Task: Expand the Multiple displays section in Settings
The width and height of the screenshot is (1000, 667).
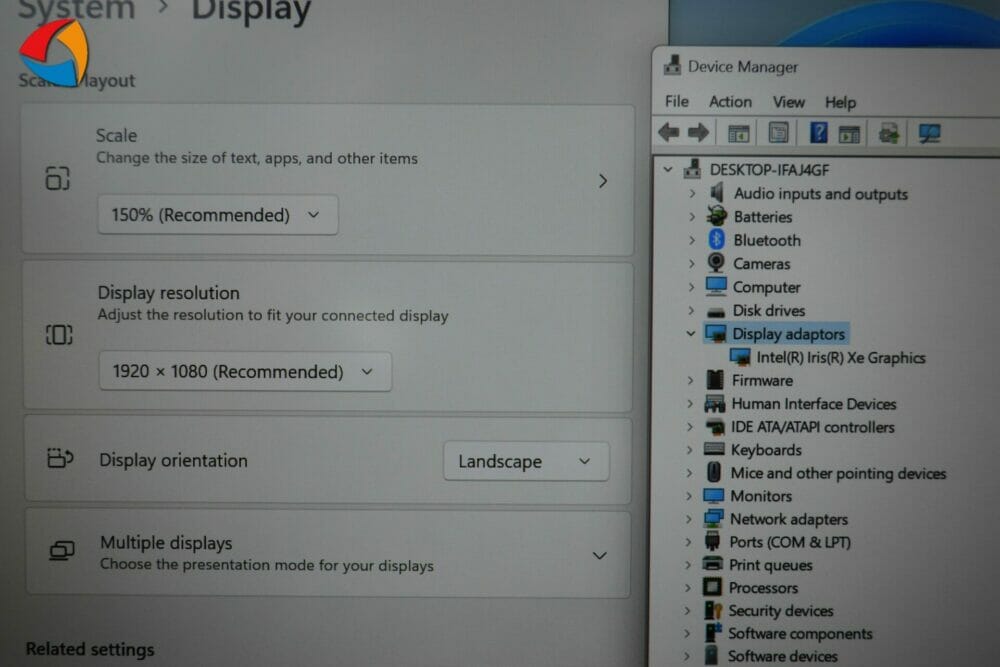Action: [599, 555]
